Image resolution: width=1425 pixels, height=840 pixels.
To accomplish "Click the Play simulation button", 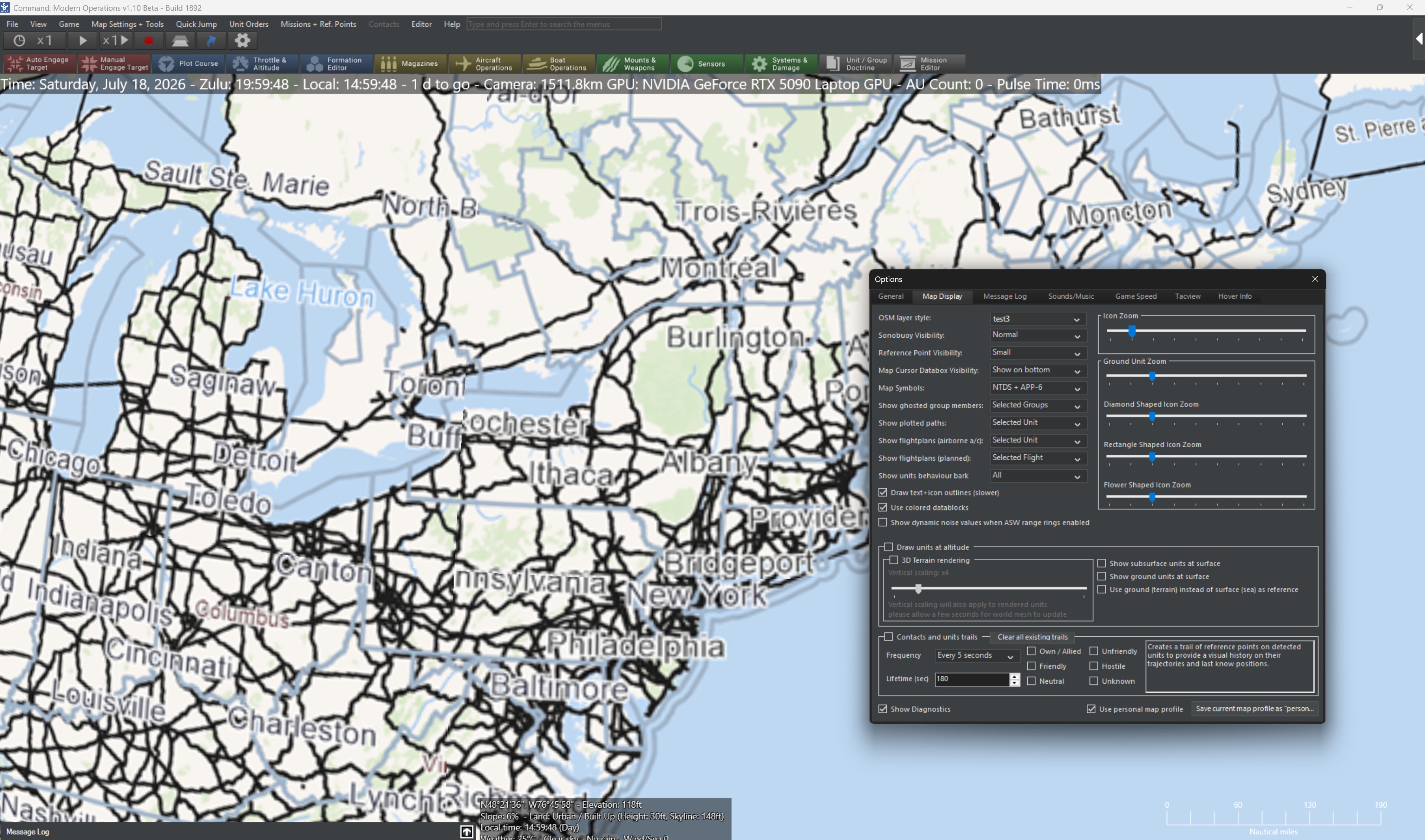I will coord(83,41).
